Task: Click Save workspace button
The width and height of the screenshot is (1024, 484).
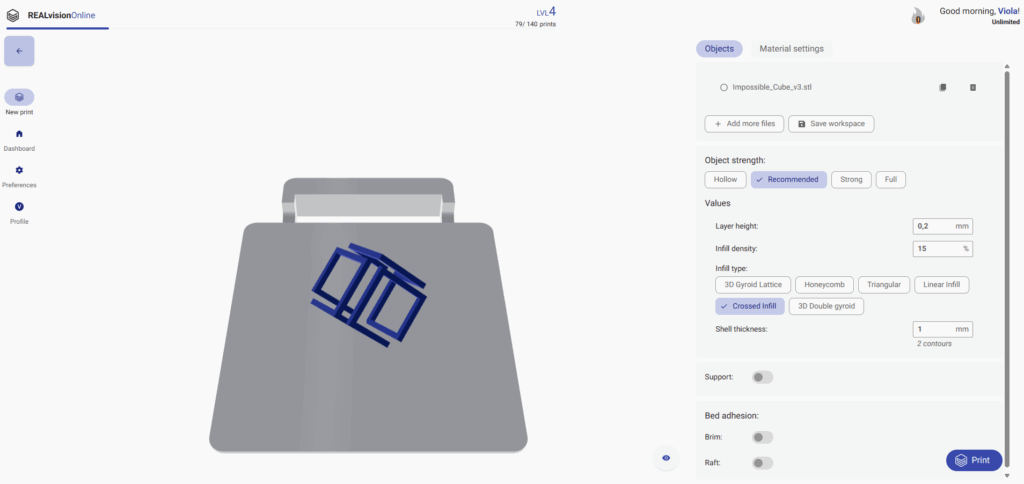Action: click(831, 123)
